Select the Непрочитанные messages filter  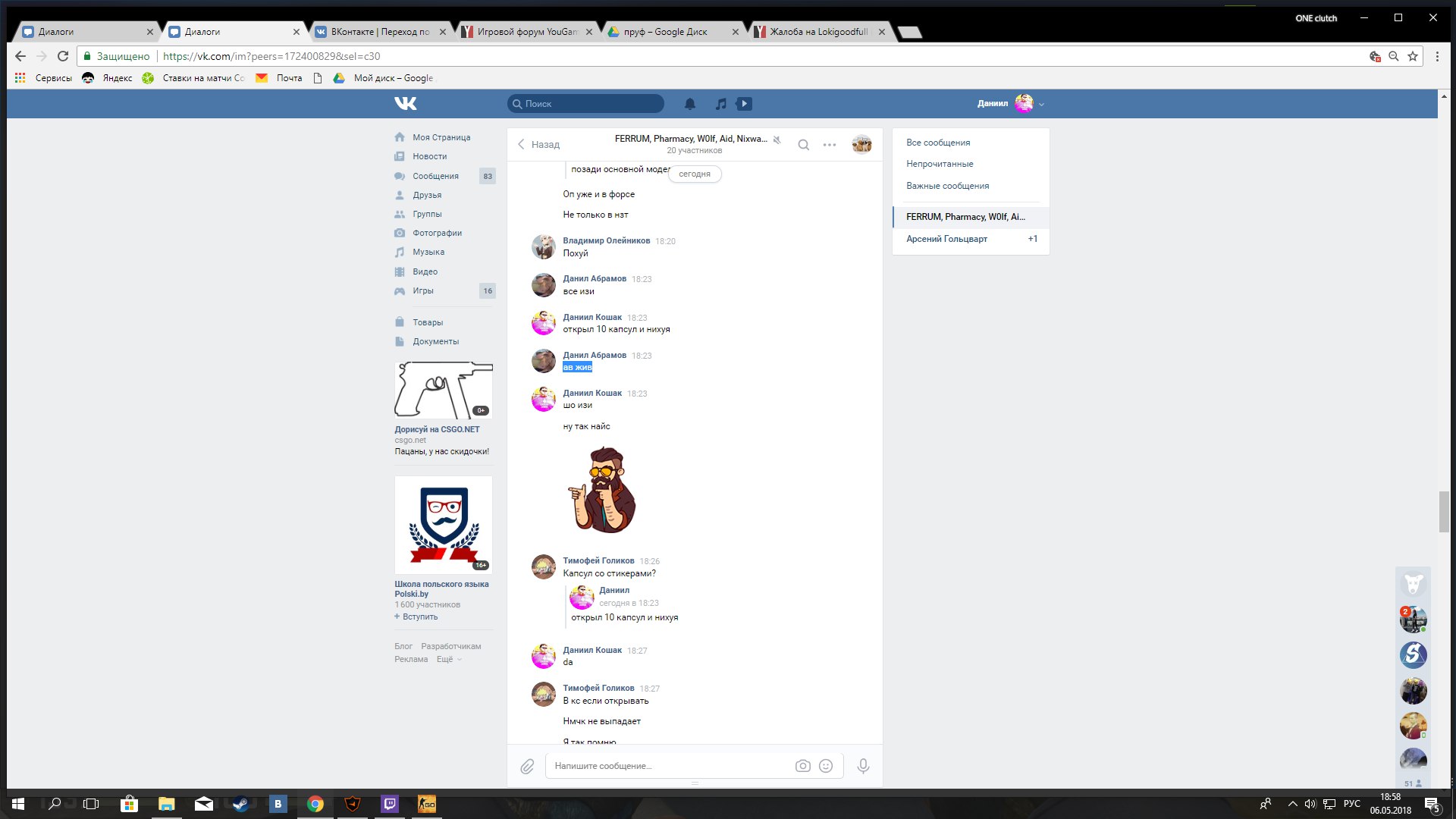[x=940, y=164]
